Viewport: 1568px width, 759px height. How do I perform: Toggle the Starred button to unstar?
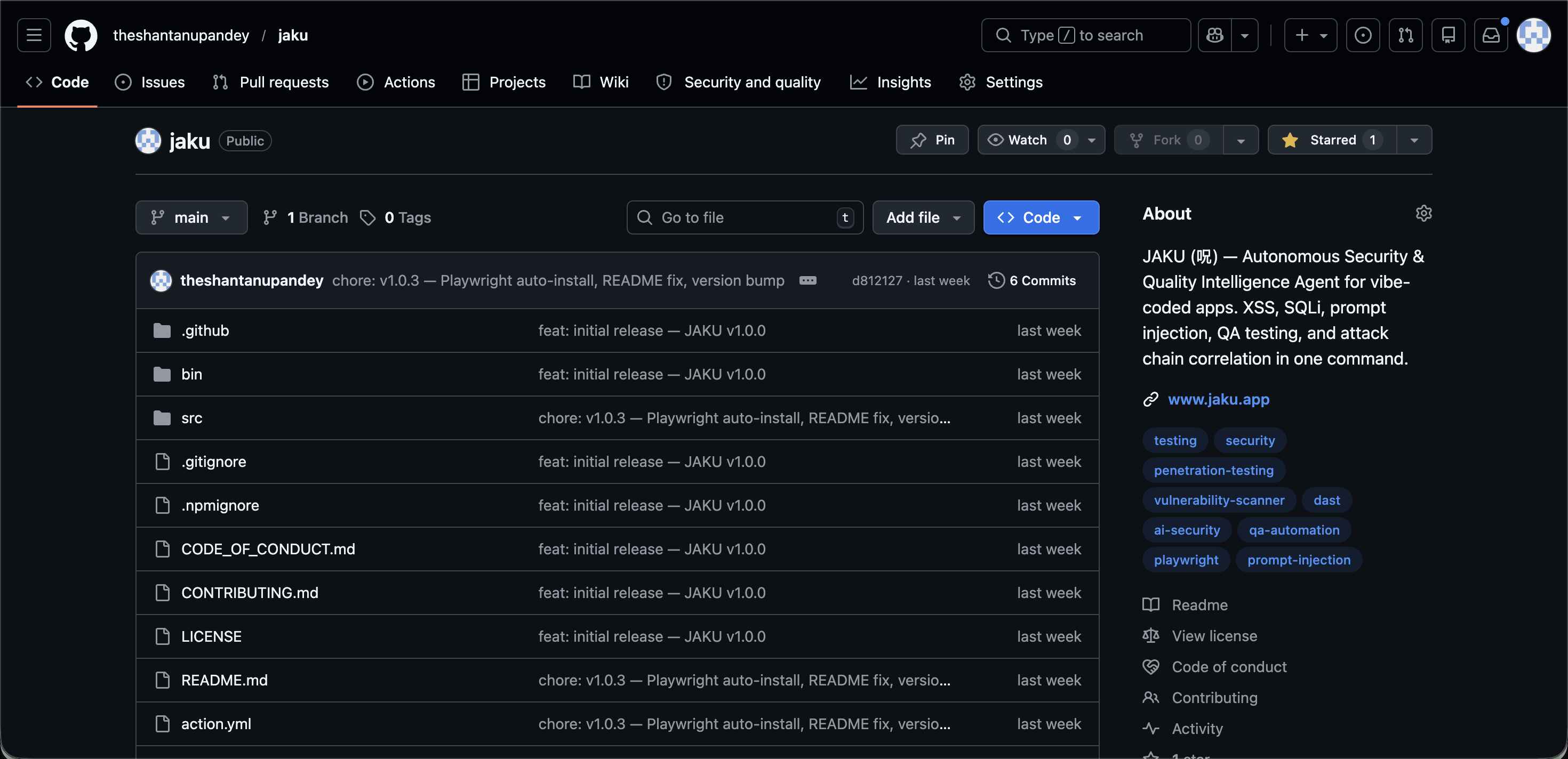(x=1332, y=141)
